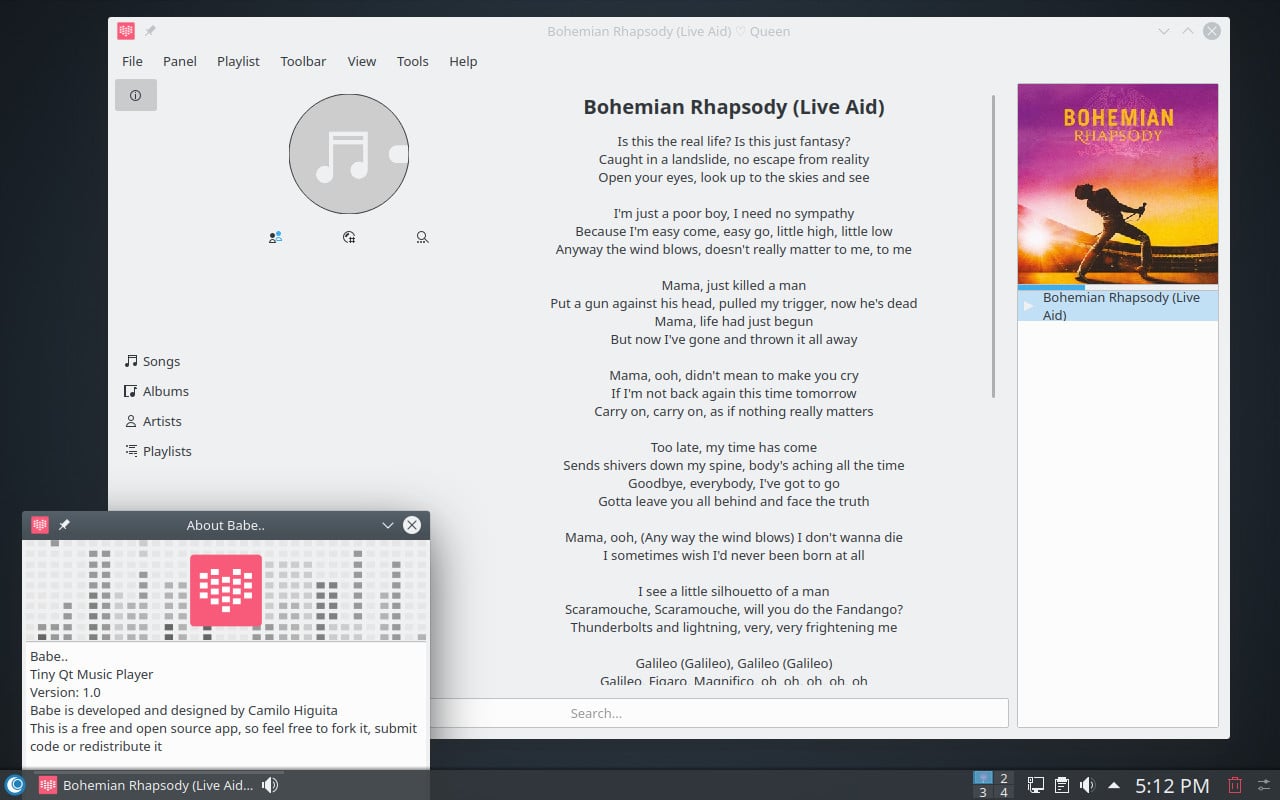The width and height of the screenshot is (1280, 800).
Task: Collapse the main window with the titlebar chevron
Action: click(x=1163, y=31)
